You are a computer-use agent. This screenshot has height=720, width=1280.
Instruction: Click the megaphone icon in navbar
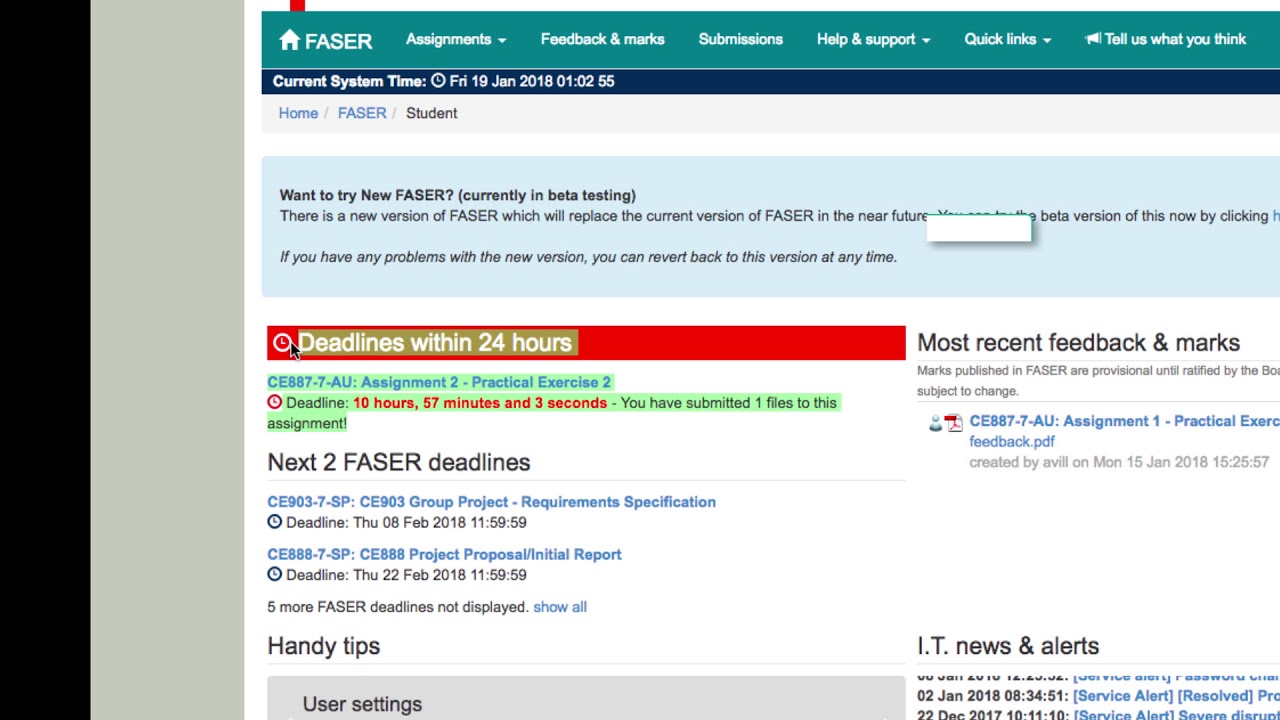[1093, 39]
